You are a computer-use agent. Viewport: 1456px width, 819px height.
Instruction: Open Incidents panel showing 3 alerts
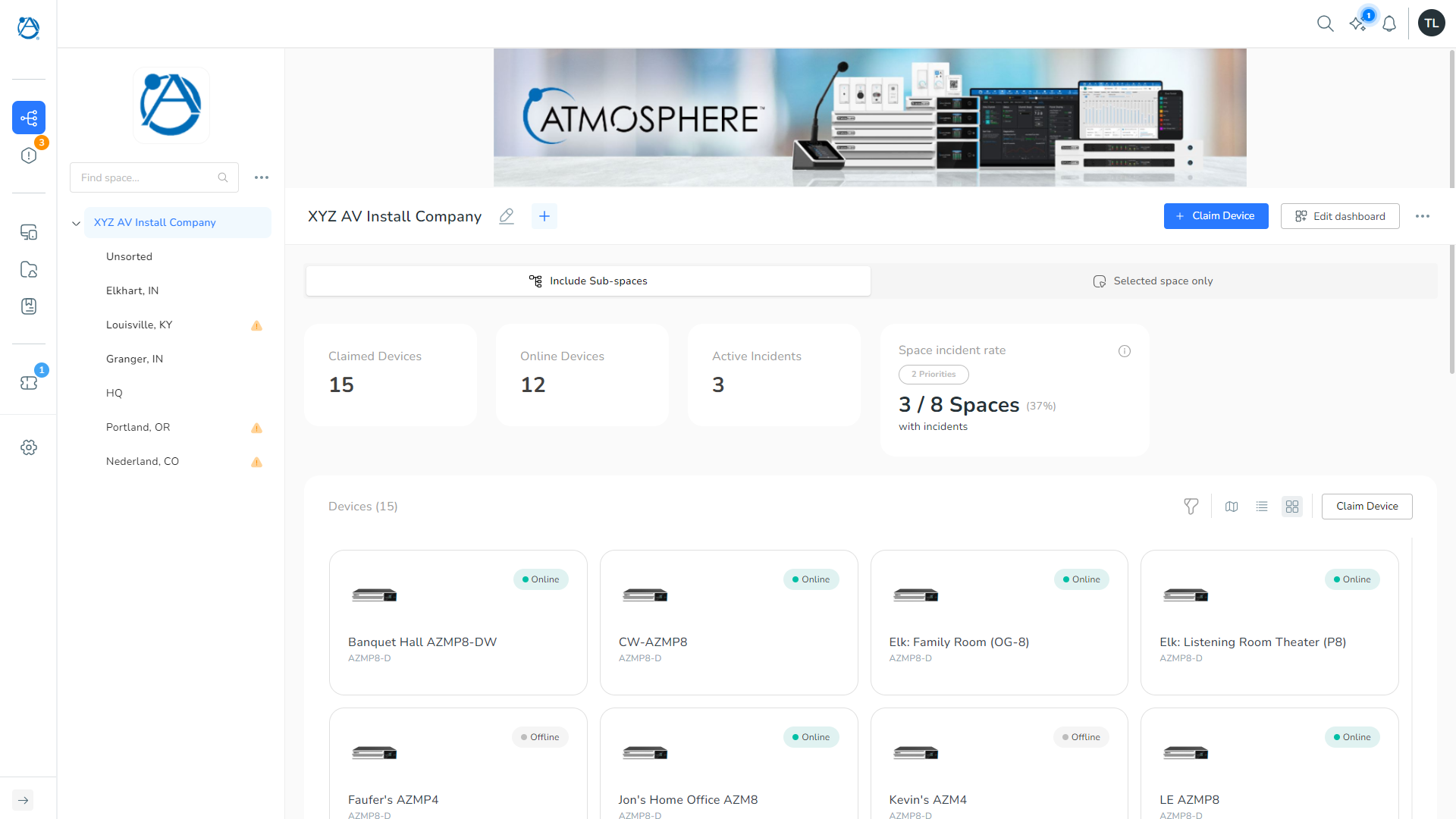[29, 155]
